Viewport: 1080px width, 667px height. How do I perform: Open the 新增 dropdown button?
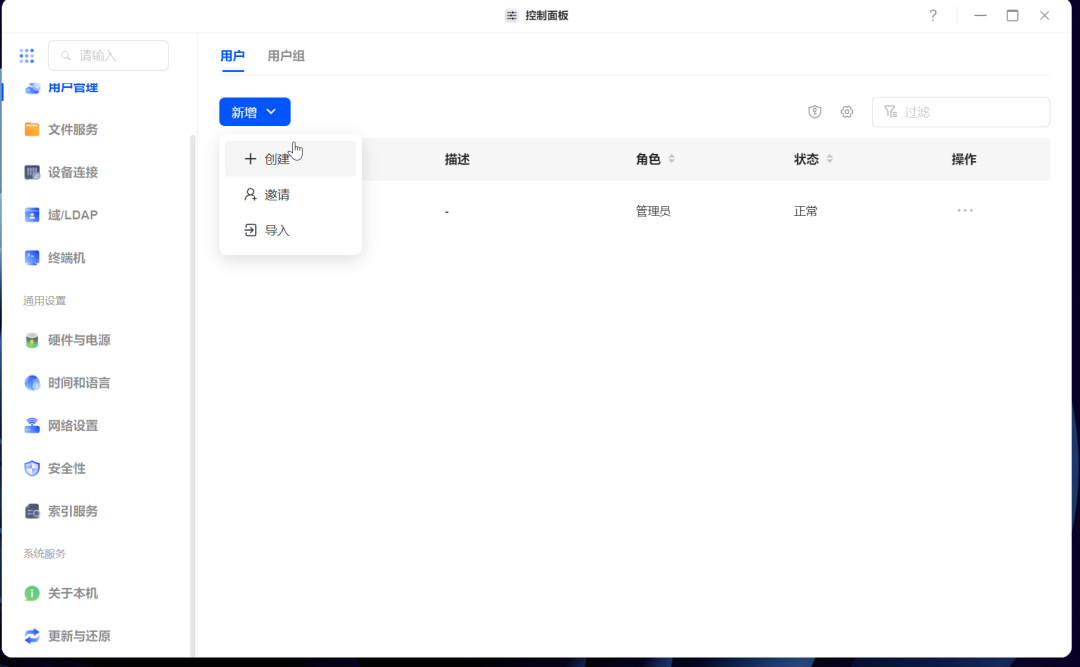coord(255,112)
